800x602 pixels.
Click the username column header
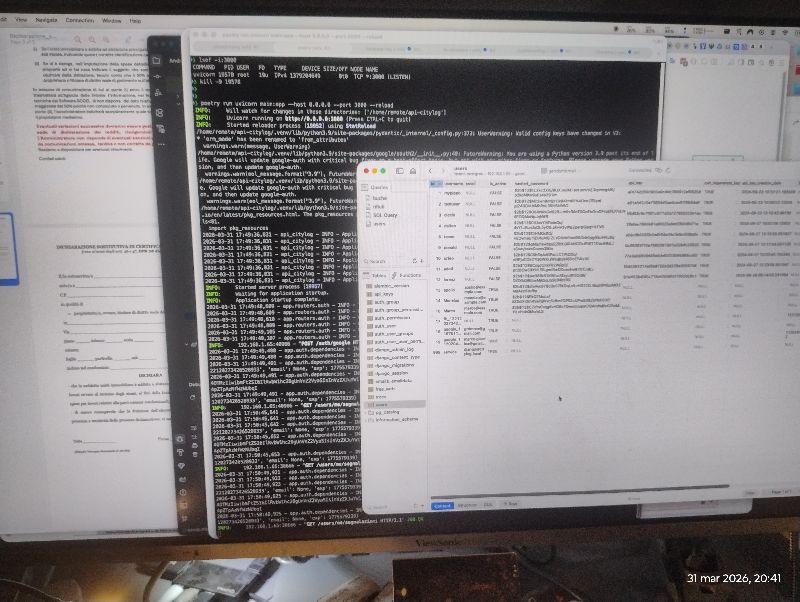pyautogui.click(x=455, y=186)
